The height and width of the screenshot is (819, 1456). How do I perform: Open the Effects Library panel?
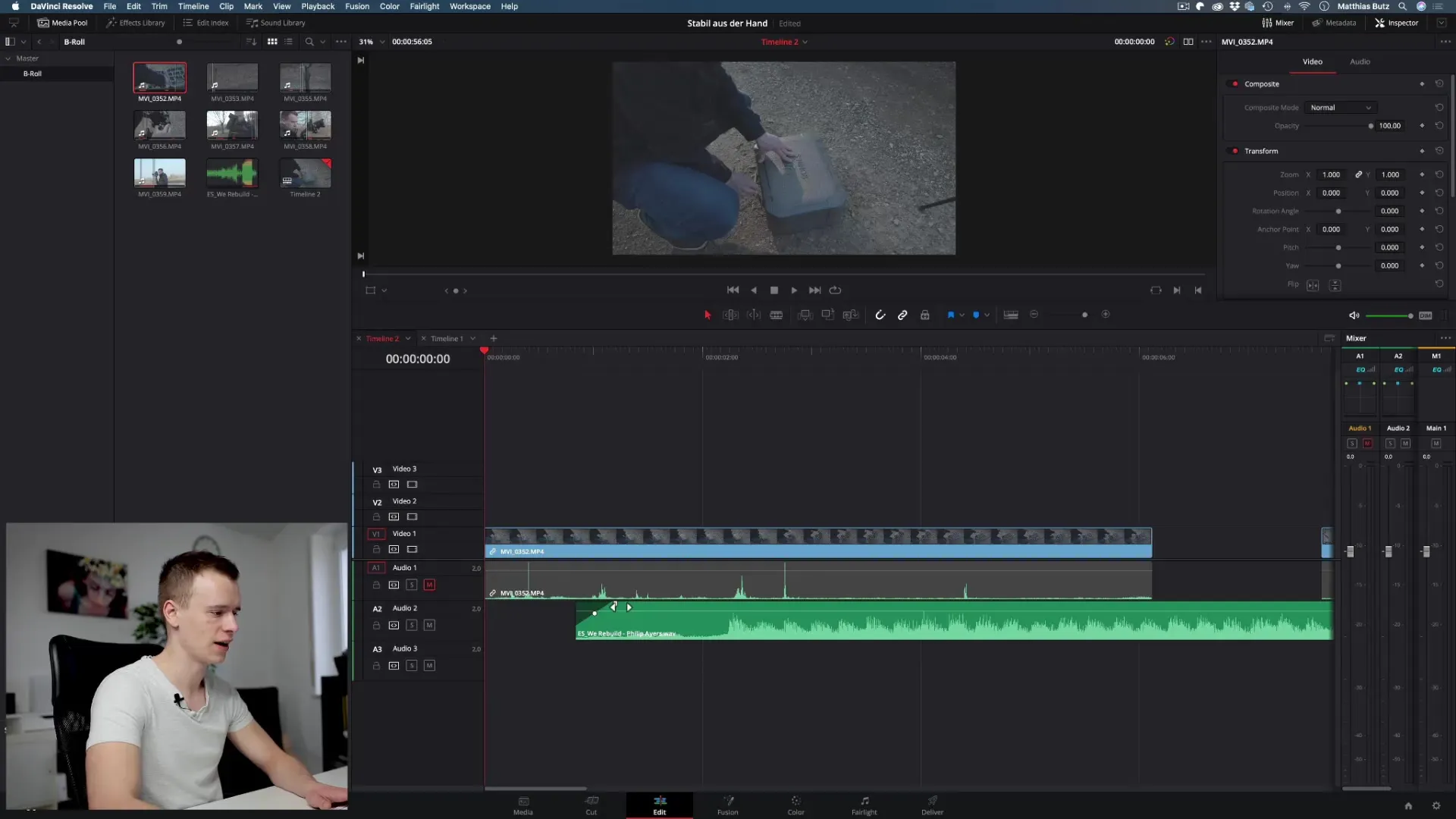tap(136, 23)
